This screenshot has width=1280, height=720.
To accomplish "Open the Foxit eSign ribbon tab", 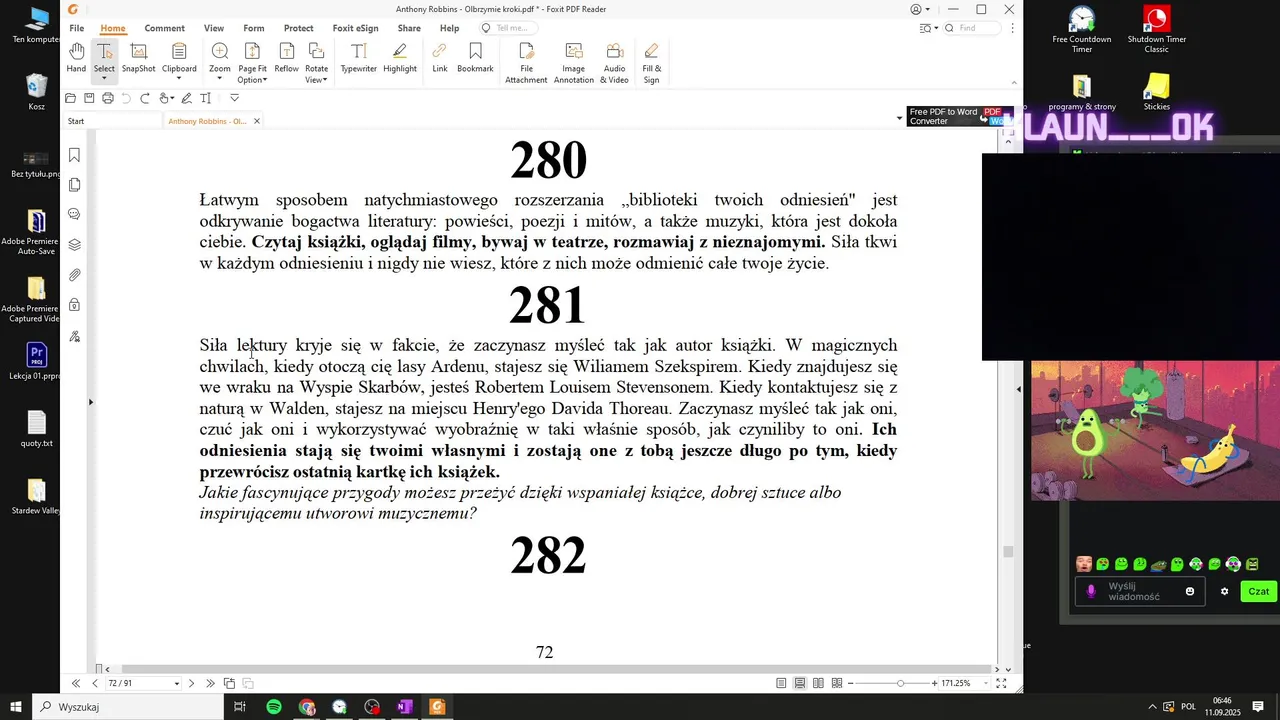I will pos(355,28).
